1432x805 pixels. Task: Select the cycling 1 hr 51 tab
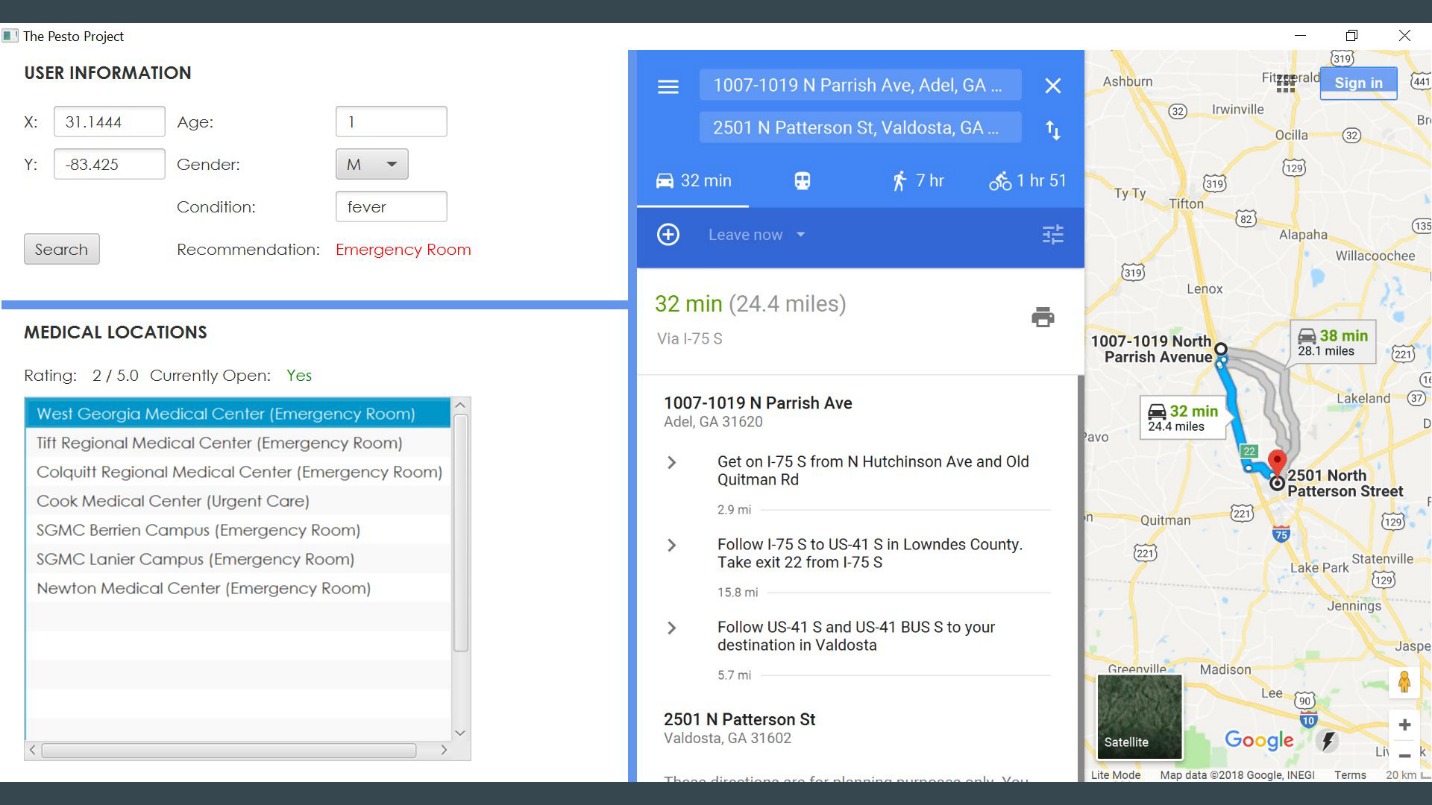pyautogui.click(x=1027, y=181)
